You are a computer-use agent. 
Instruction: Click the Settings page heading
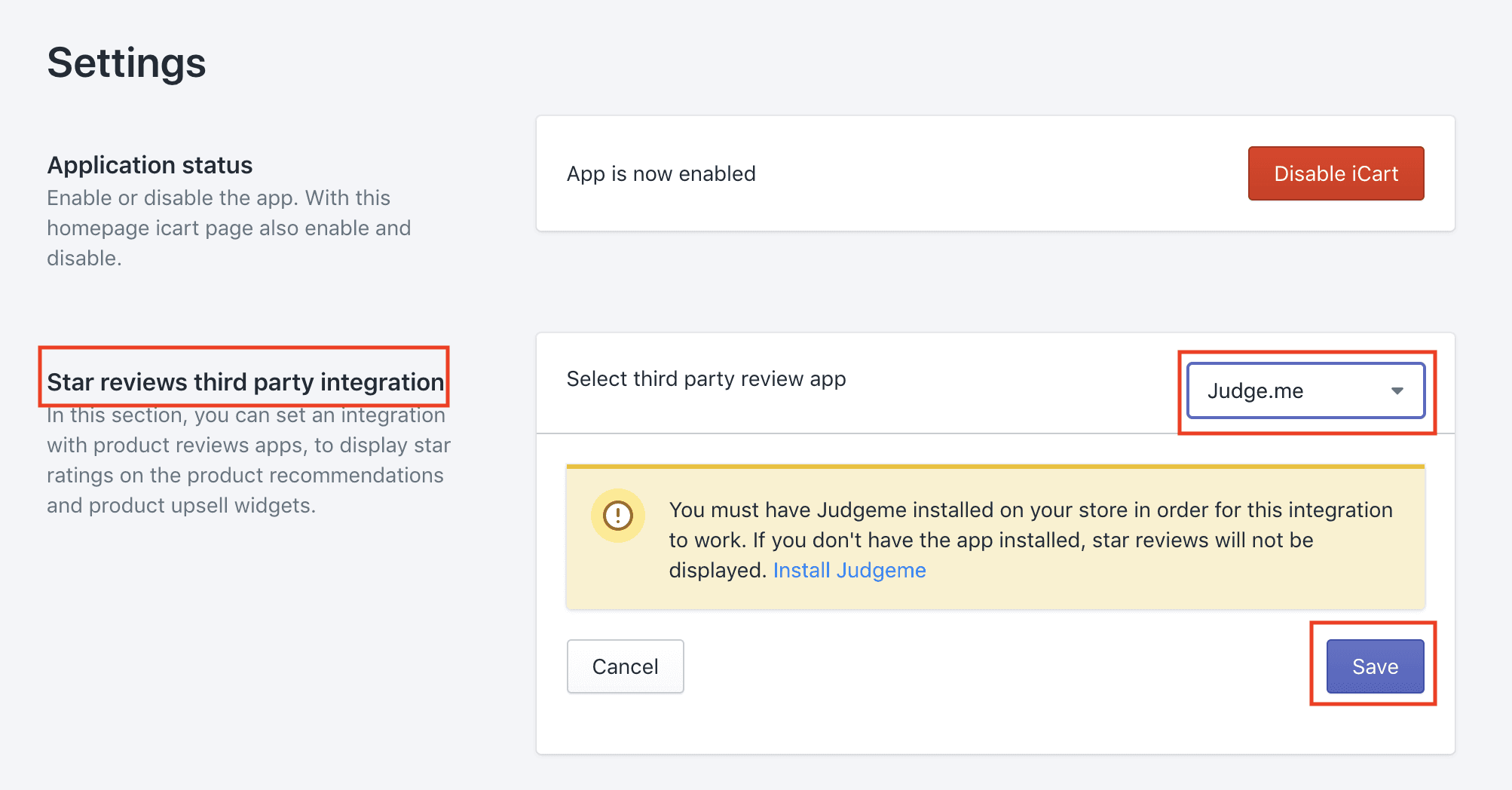coord(126,63)
